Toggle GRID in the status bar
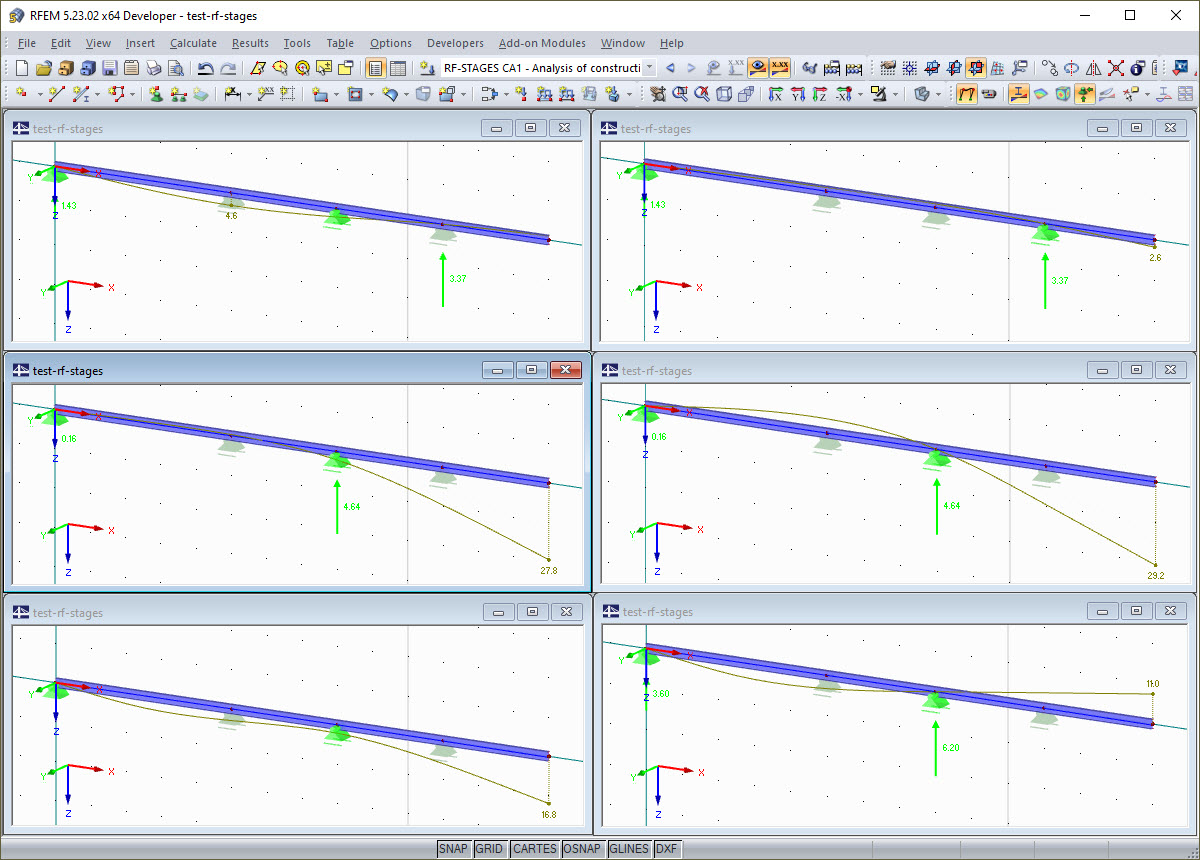Viewport: 1200px width, 860px height. [490, 848]
